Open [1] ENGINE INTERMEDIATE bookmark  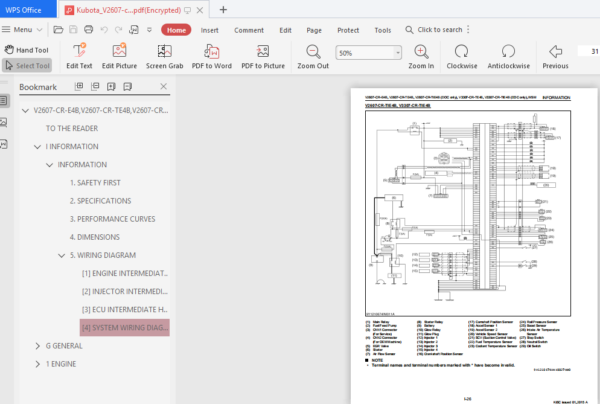[125, 273]
